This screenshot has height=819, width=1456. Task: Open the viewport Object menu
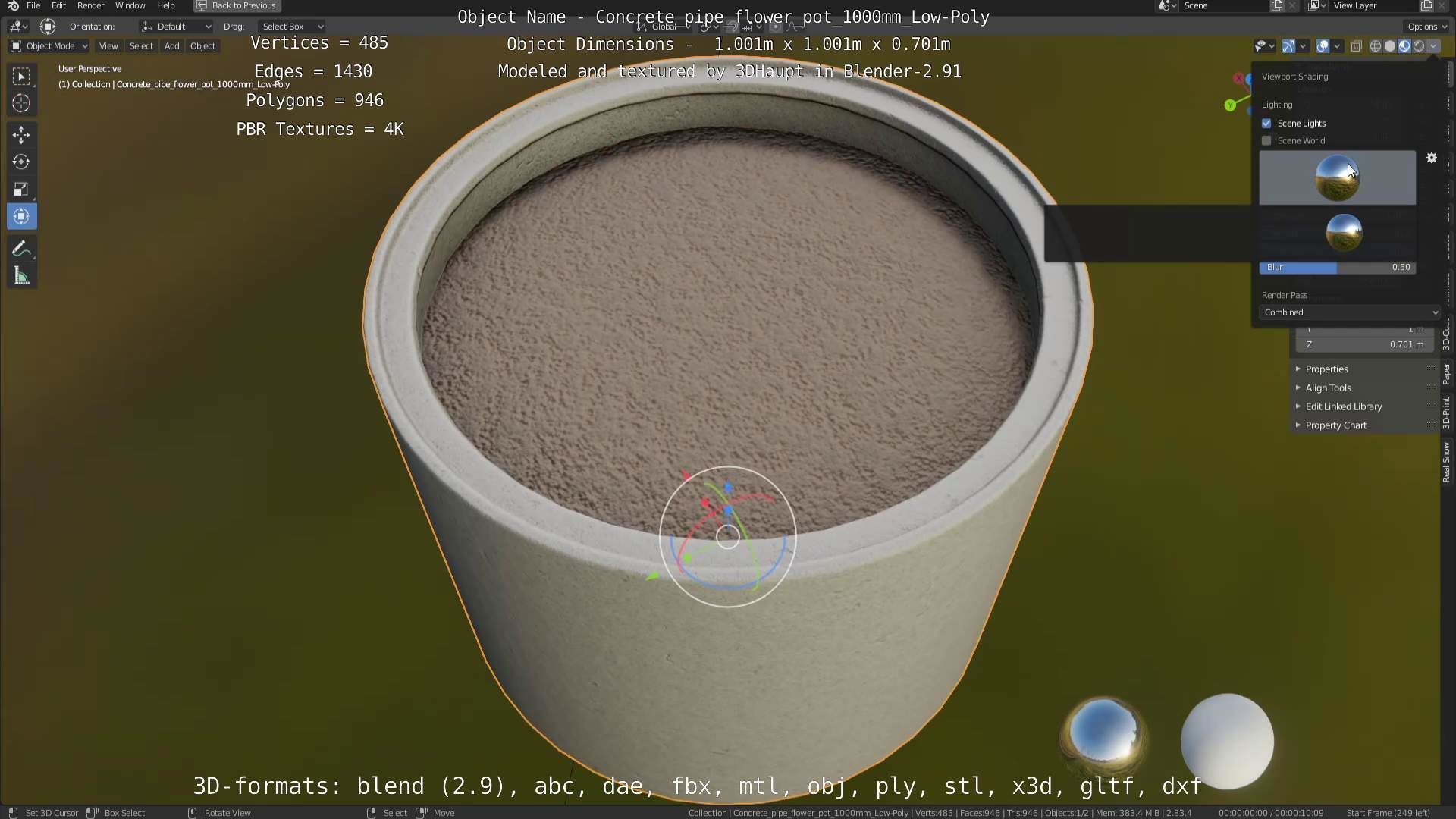tap(202, 46)
